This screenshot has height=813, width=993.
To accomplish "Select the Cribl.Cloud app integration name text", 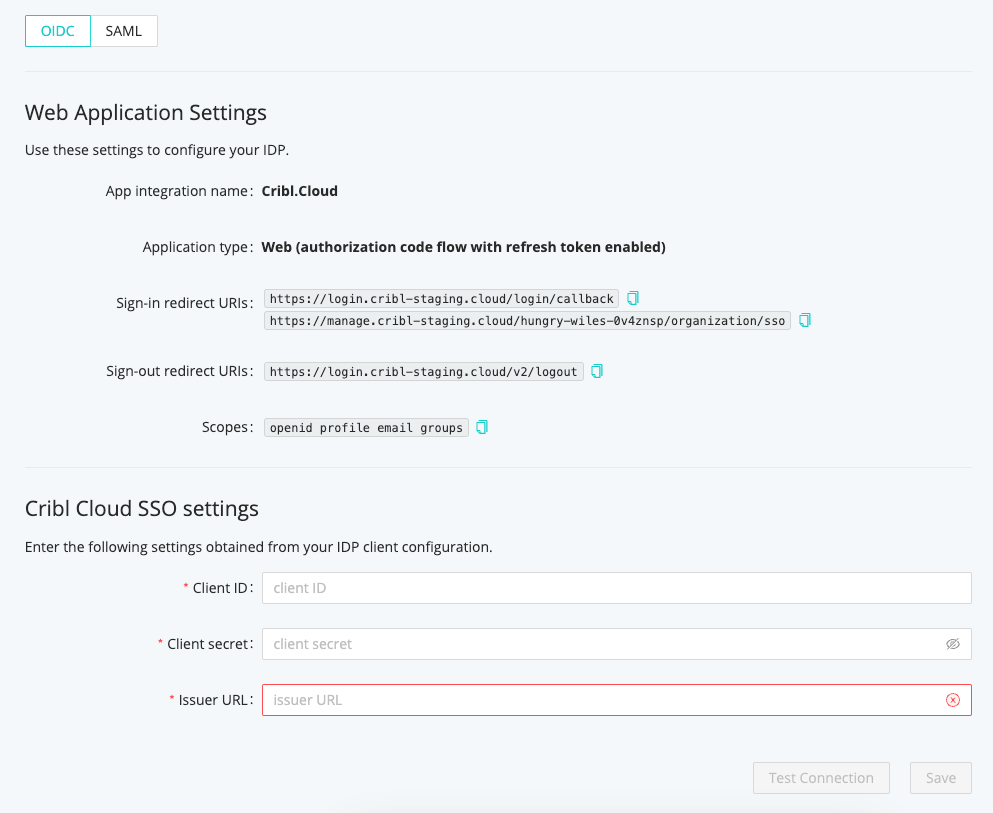I will point(299,191).
